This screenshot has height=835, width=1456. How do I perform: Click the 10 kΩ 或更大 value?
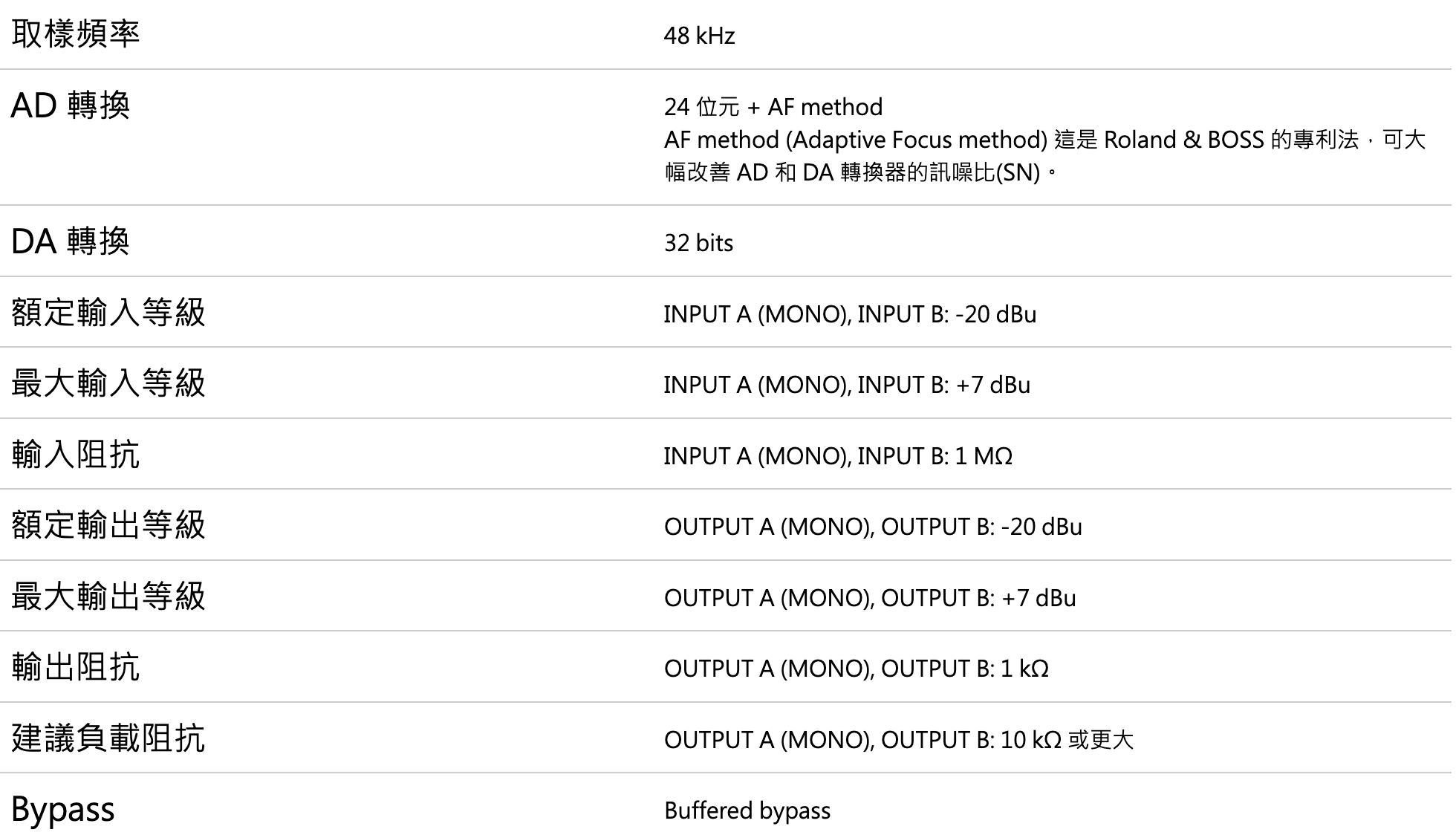coord(1067,740)
